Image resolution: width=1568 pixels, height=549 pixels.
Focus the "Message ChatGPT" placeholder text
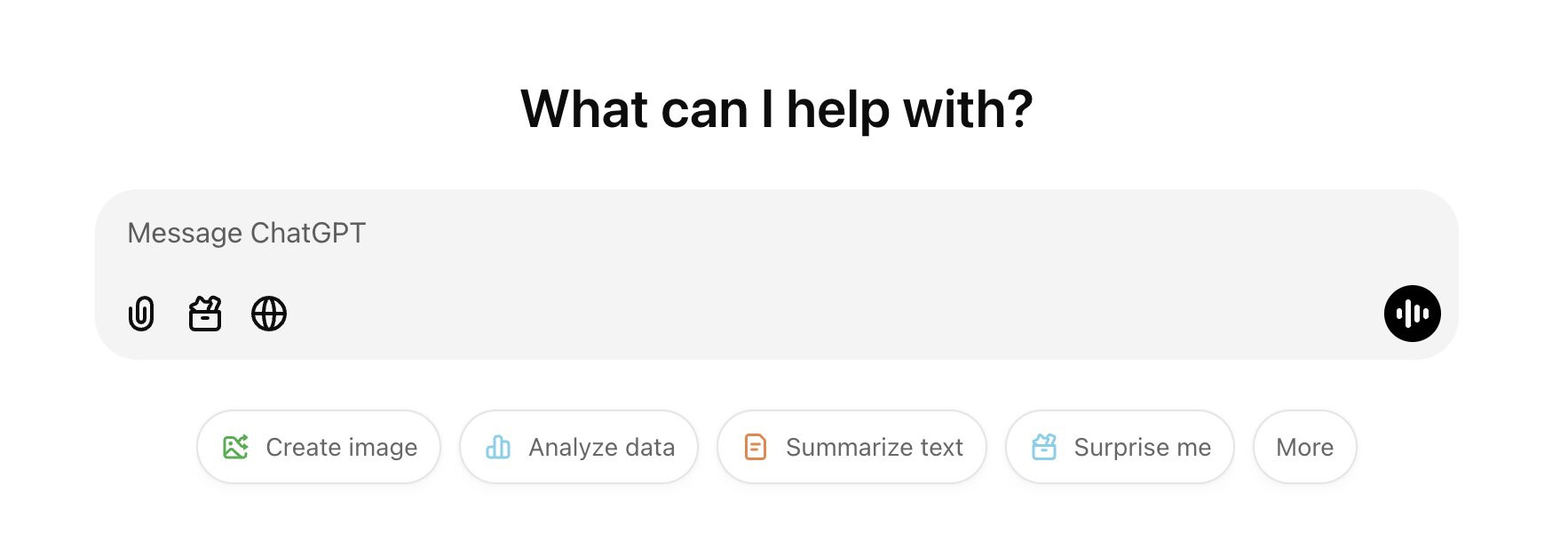coord(246,233)
